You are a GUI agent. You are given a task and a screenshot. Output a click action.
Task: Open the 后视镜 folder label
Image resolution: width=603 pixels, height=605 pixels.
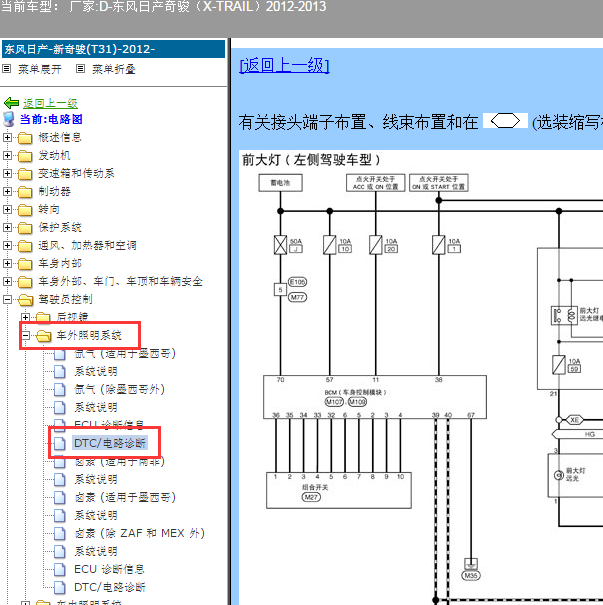72,317
